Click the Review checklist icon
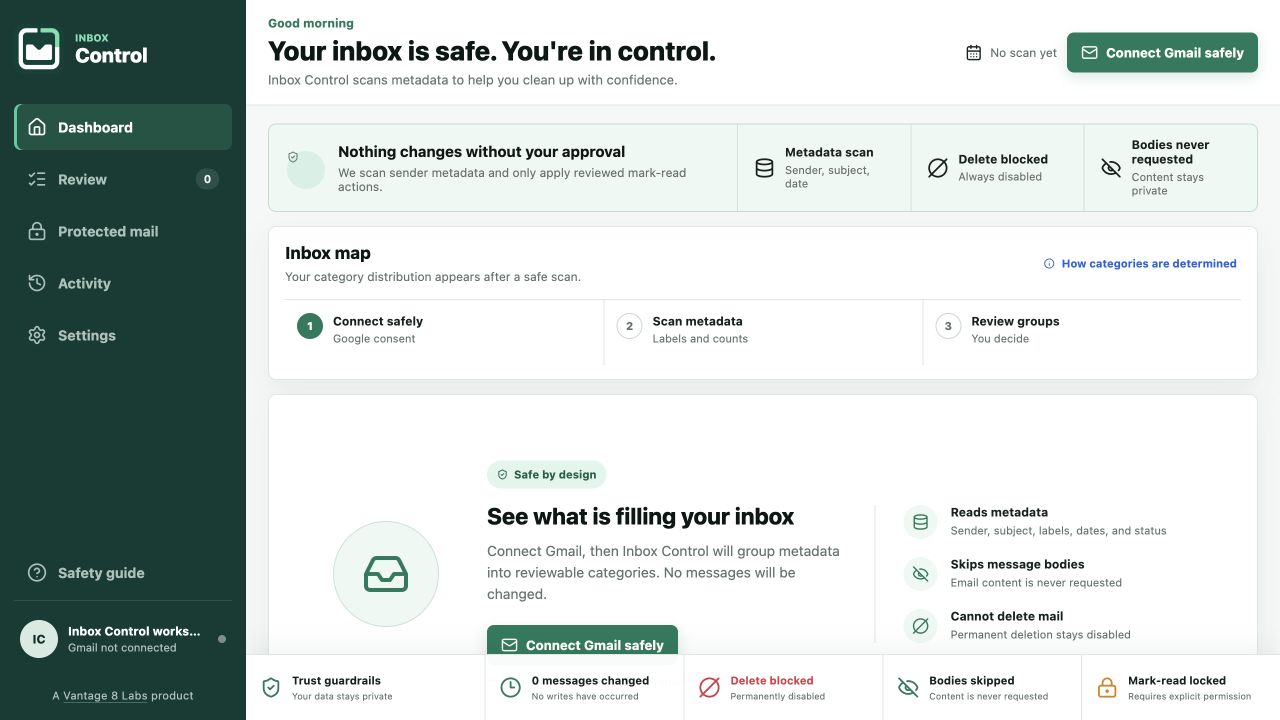 coord(37,179)
